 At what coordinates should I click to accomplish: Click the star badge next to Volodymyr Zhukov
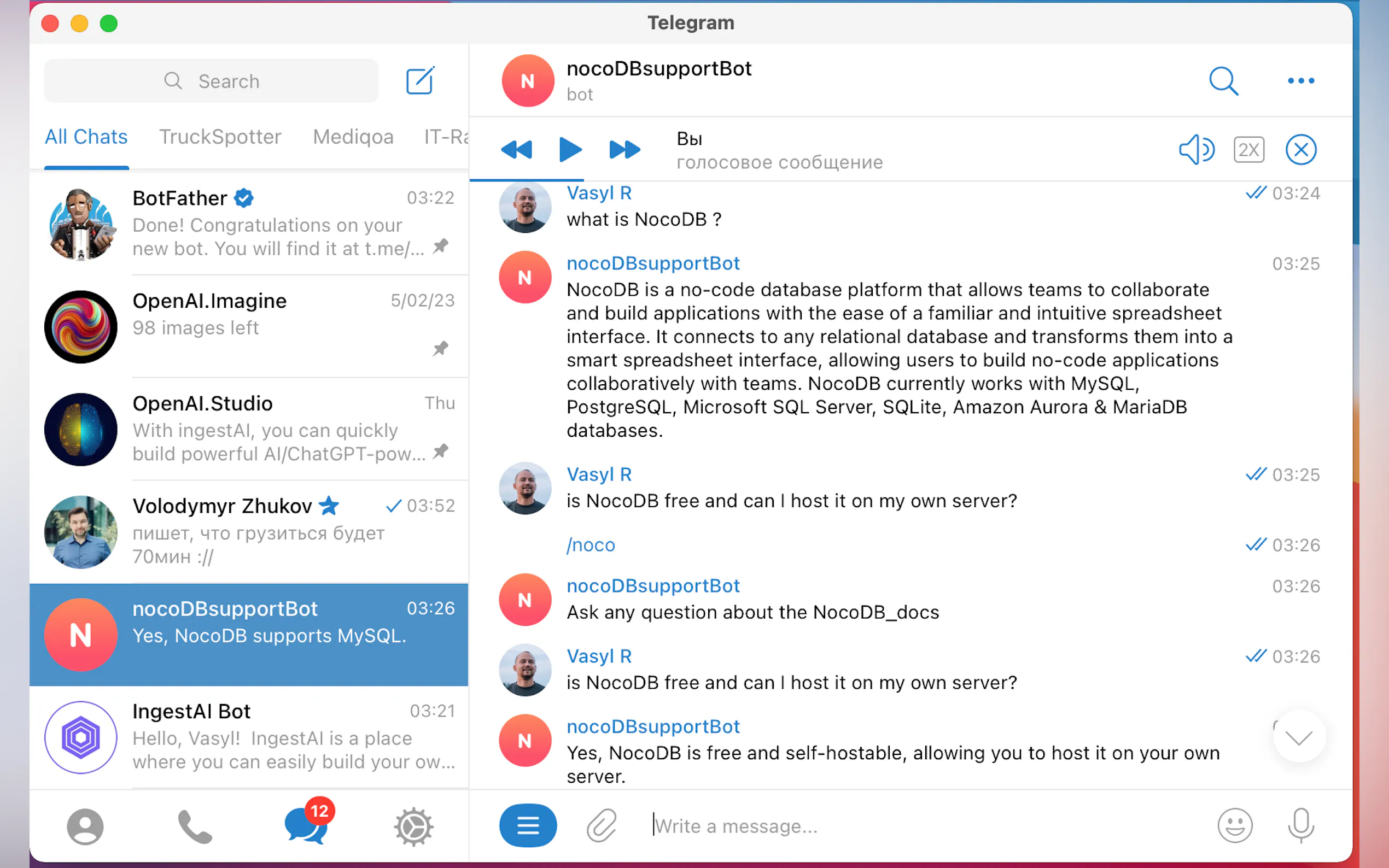[329, 506]
